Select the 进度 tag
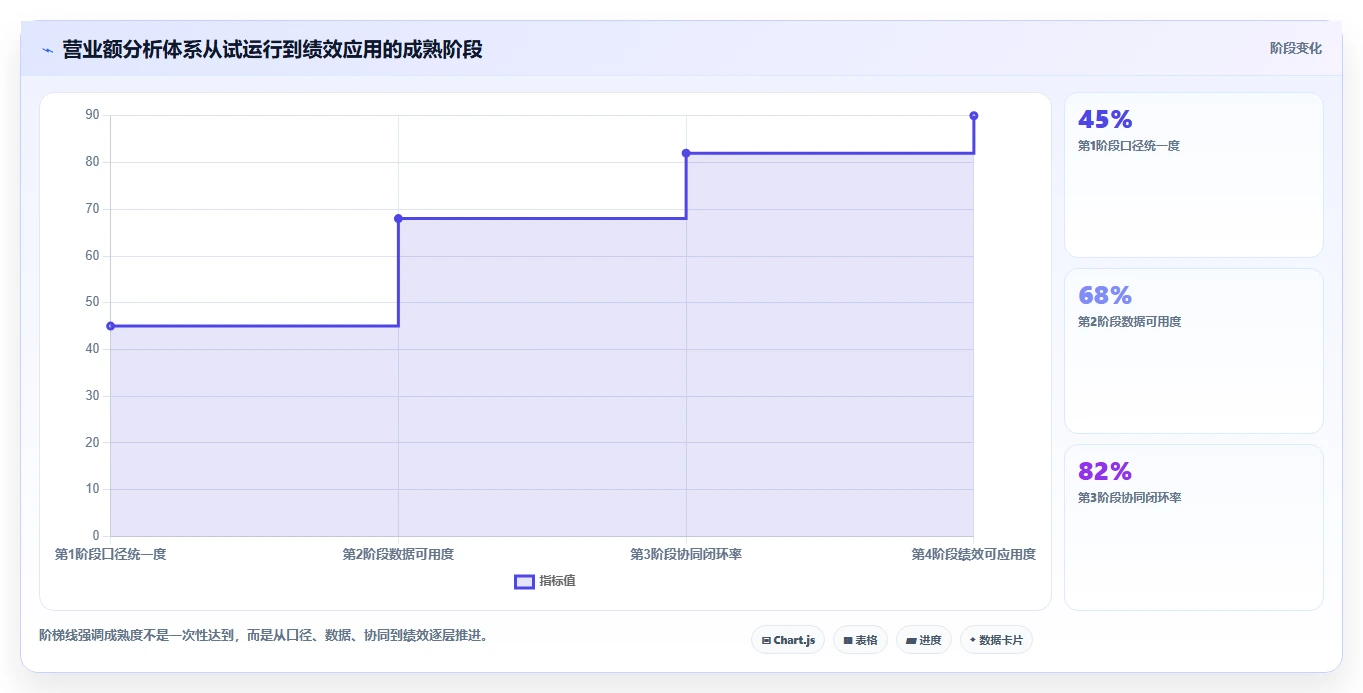Screen dimensions: 1363x693 (x=923, y=640)
